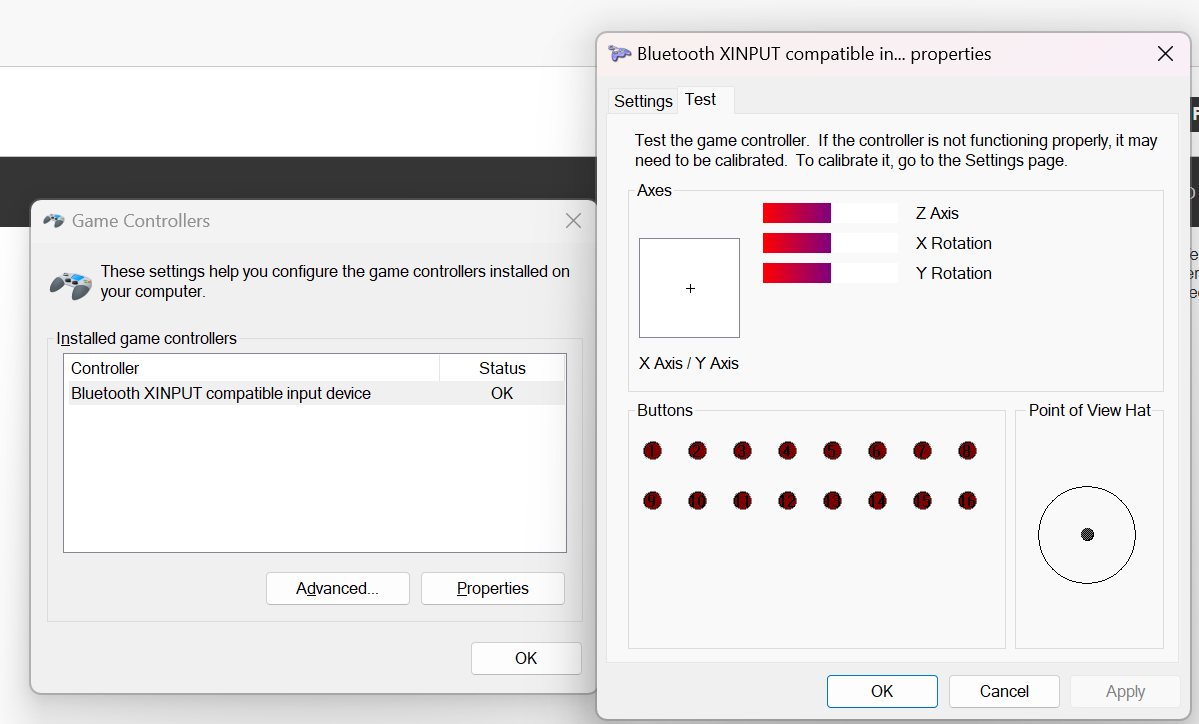The width and height of the screenshot is (1199, 724).
Task: Click button indicator 14 in Buttons
Action: coord(877,501)
